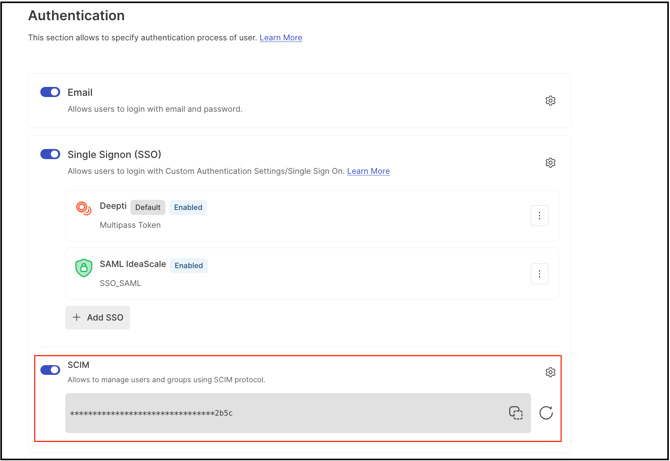Screen dimensions: 670x461
Task: Open Learn More link in SSO description
Action: pos(368,171)
